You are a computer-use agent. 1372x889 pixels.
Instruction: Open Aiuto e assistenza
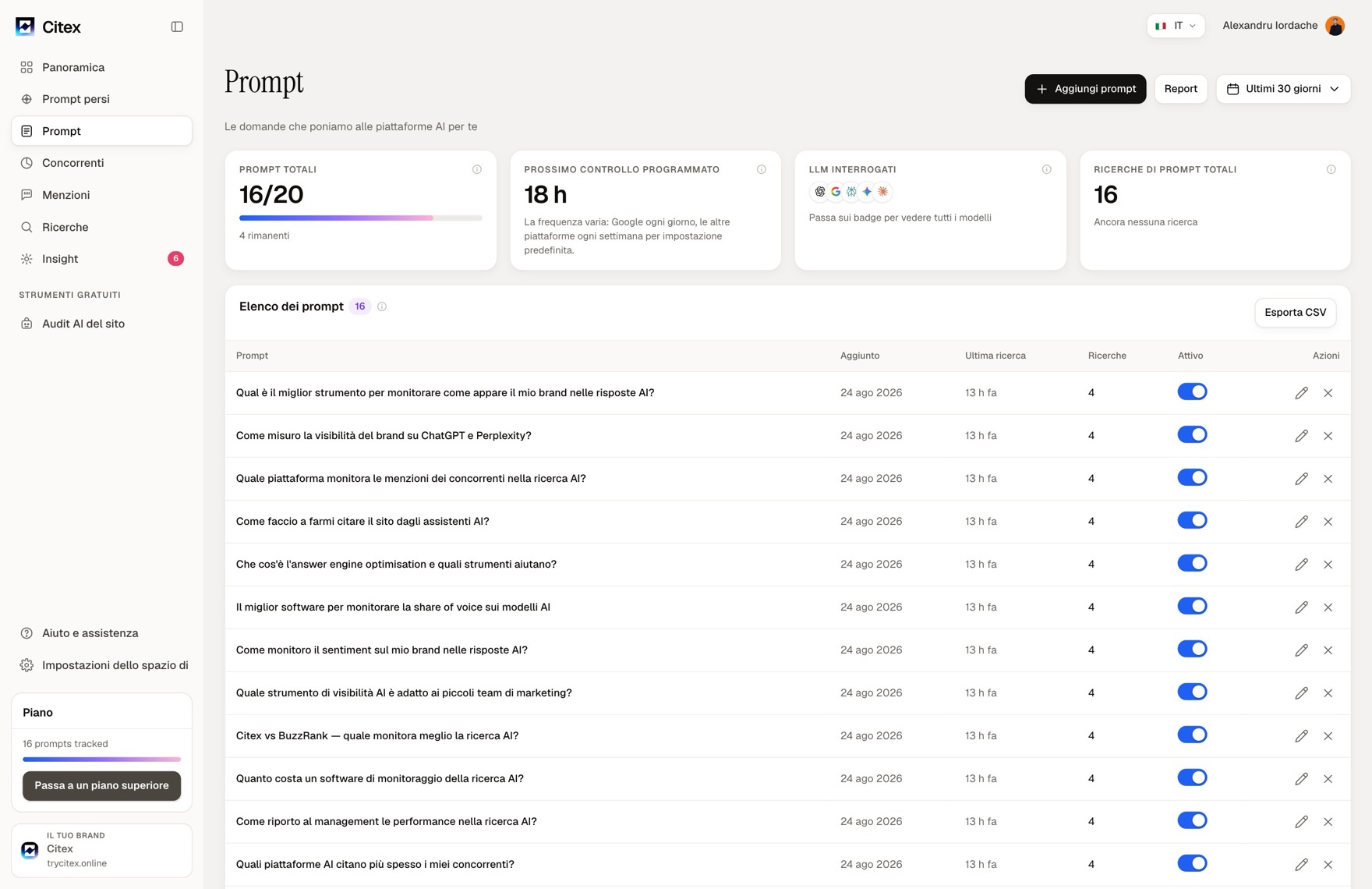pos(101,633)
